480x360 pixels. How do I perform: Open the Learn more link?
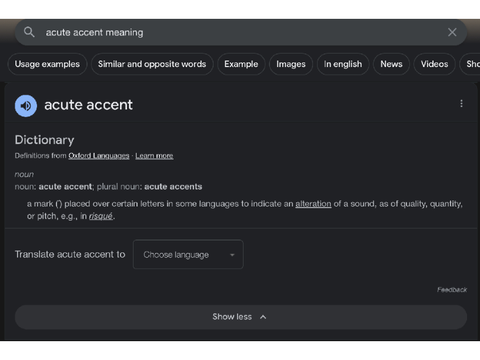(154, 156)
